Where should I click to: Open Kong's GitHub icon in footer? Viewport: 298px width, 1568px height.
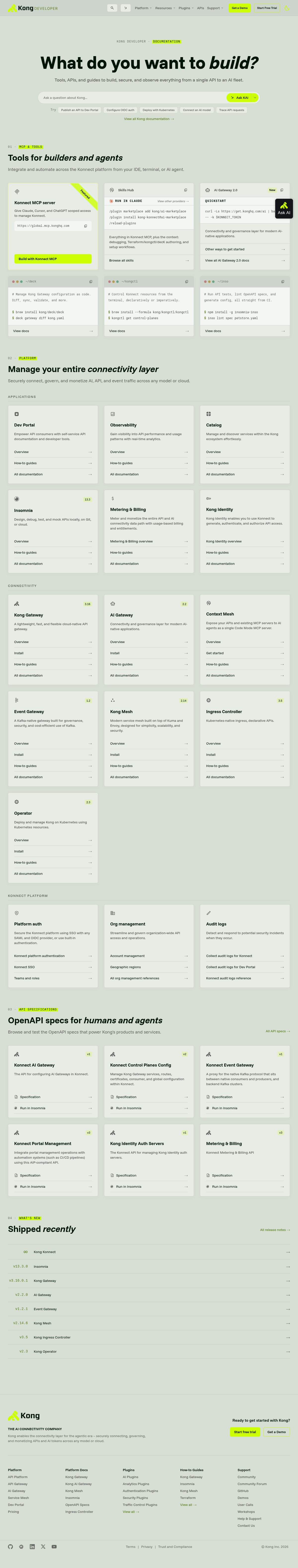click(10, 1547)
